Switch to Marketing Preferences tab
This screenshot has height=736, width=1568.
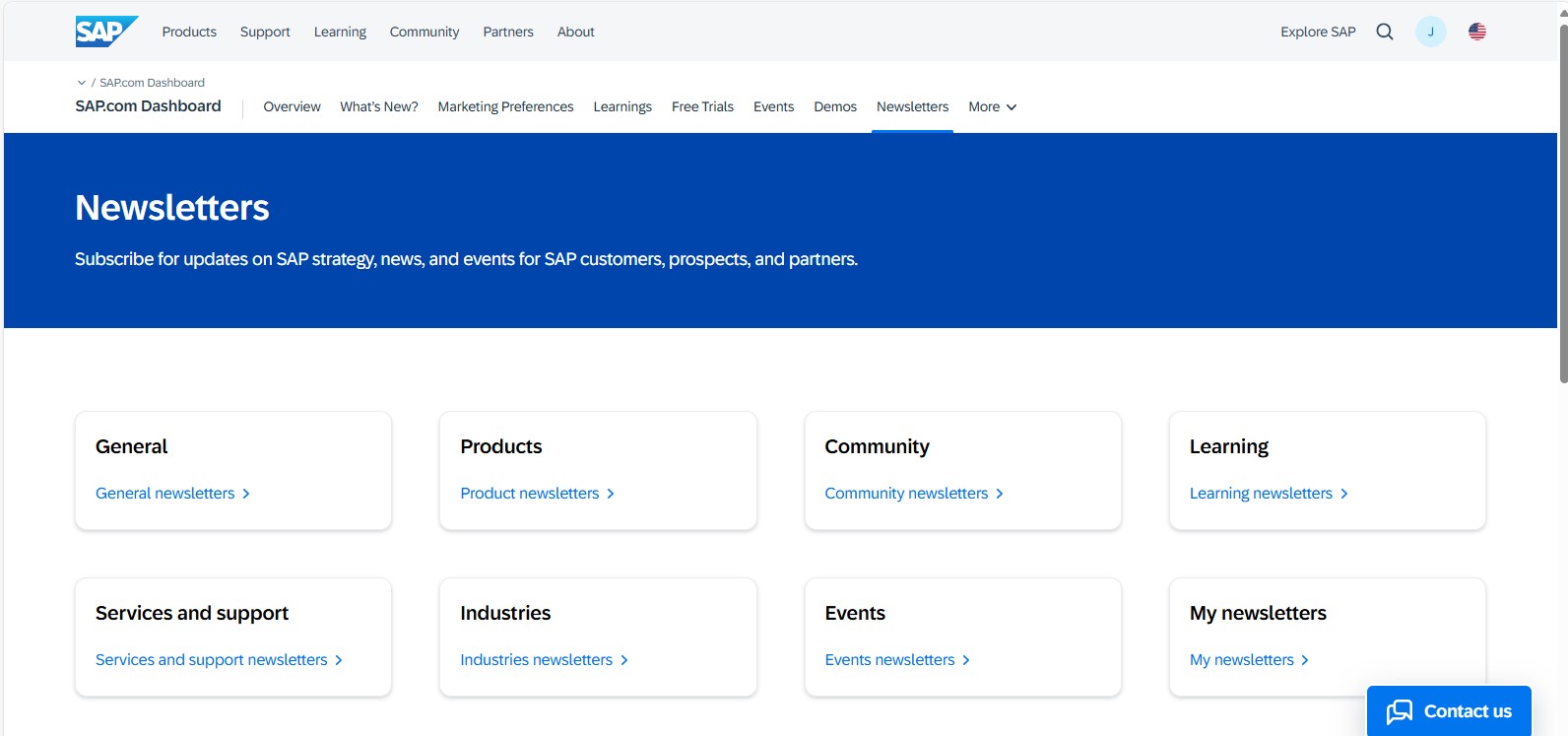[505, 106]
